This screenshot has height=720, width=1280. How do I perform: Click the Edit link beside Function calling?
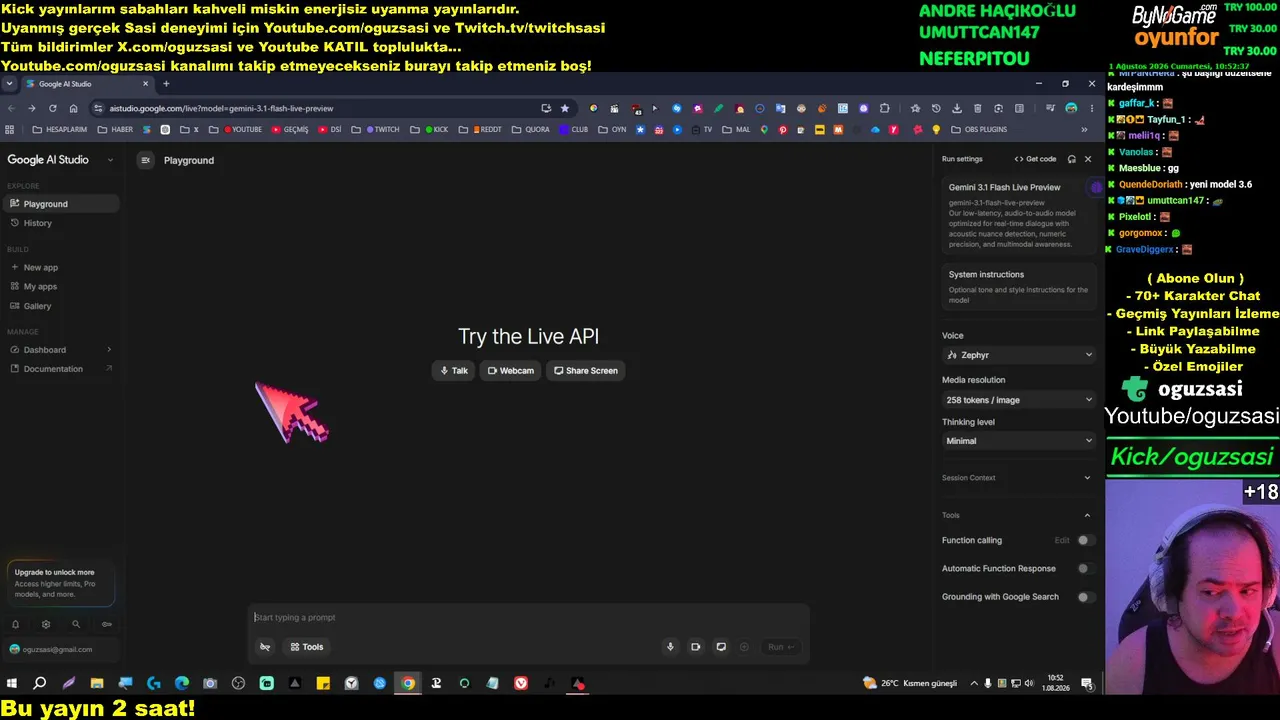coord(1062,541)
